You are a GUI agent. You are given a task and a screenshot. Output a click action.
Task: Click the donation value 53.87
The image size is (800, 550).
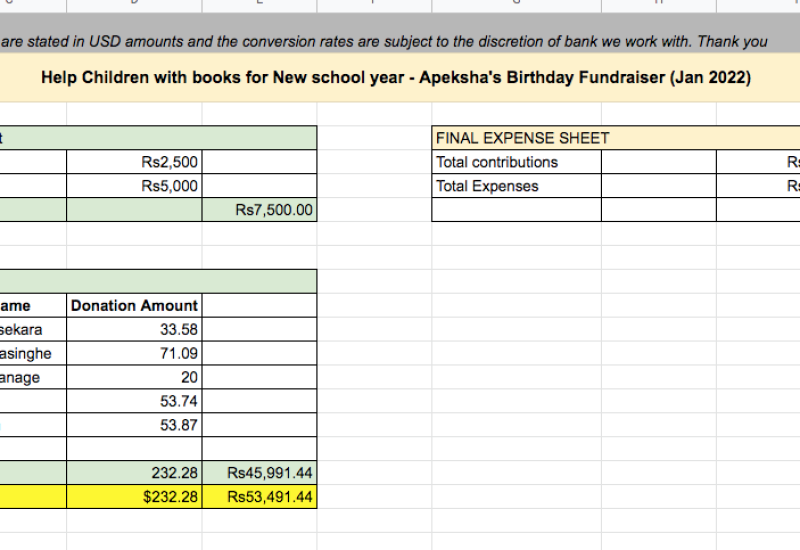[x=134, y=425]
